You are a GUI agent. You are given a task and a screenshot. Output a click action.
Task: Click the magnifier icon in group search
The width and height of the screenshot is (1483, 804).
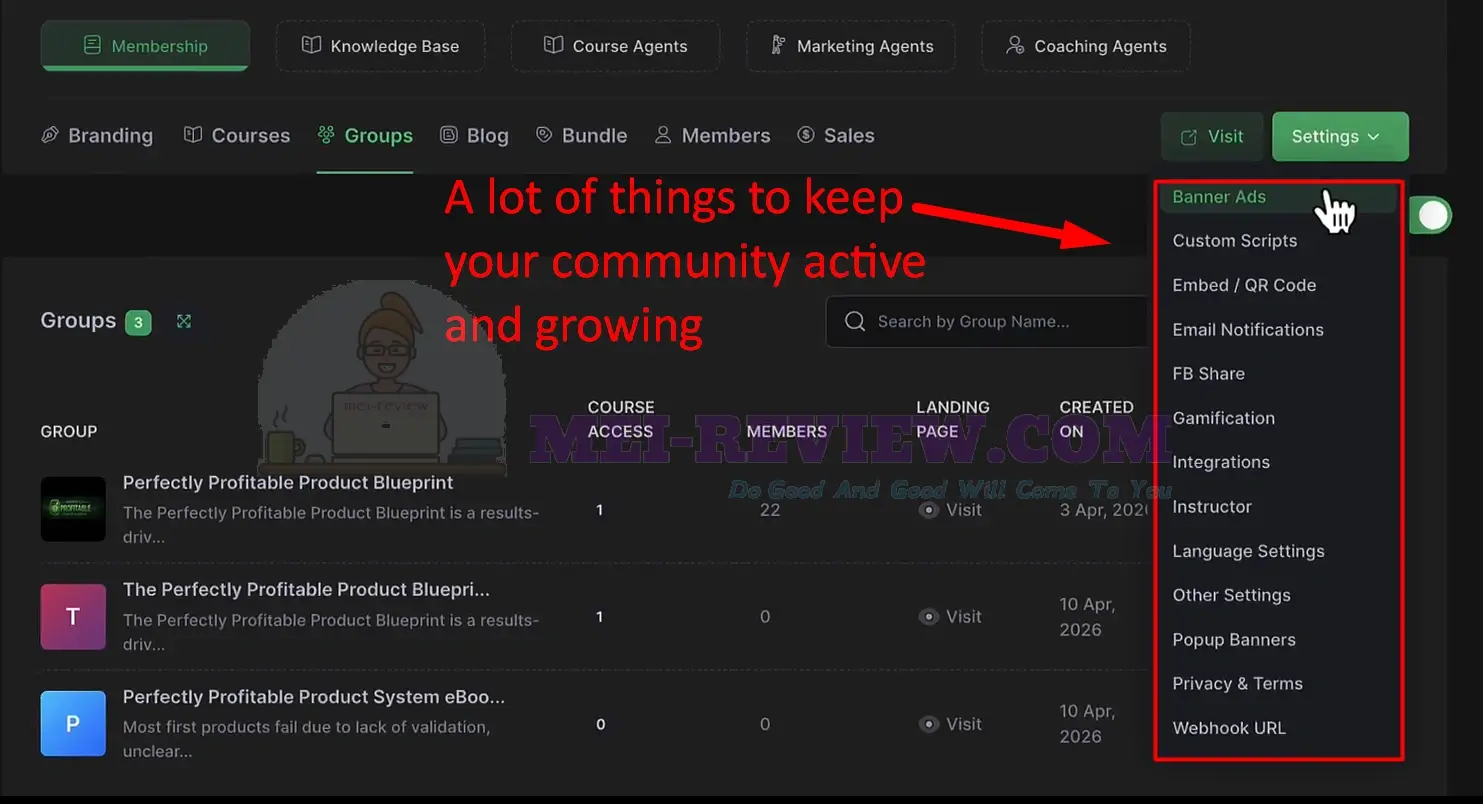(855, 321)
